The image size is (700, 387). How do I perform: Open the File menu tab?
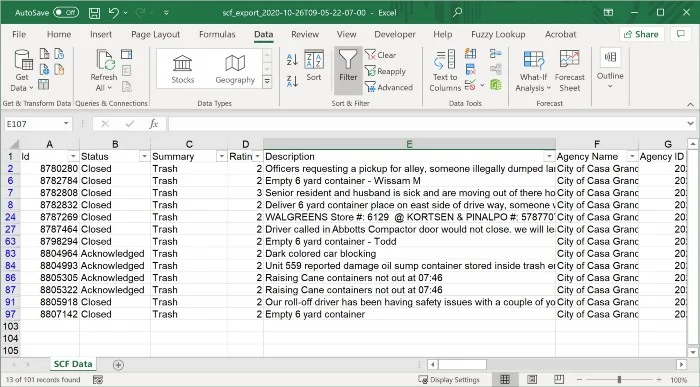tap(19, 34)
